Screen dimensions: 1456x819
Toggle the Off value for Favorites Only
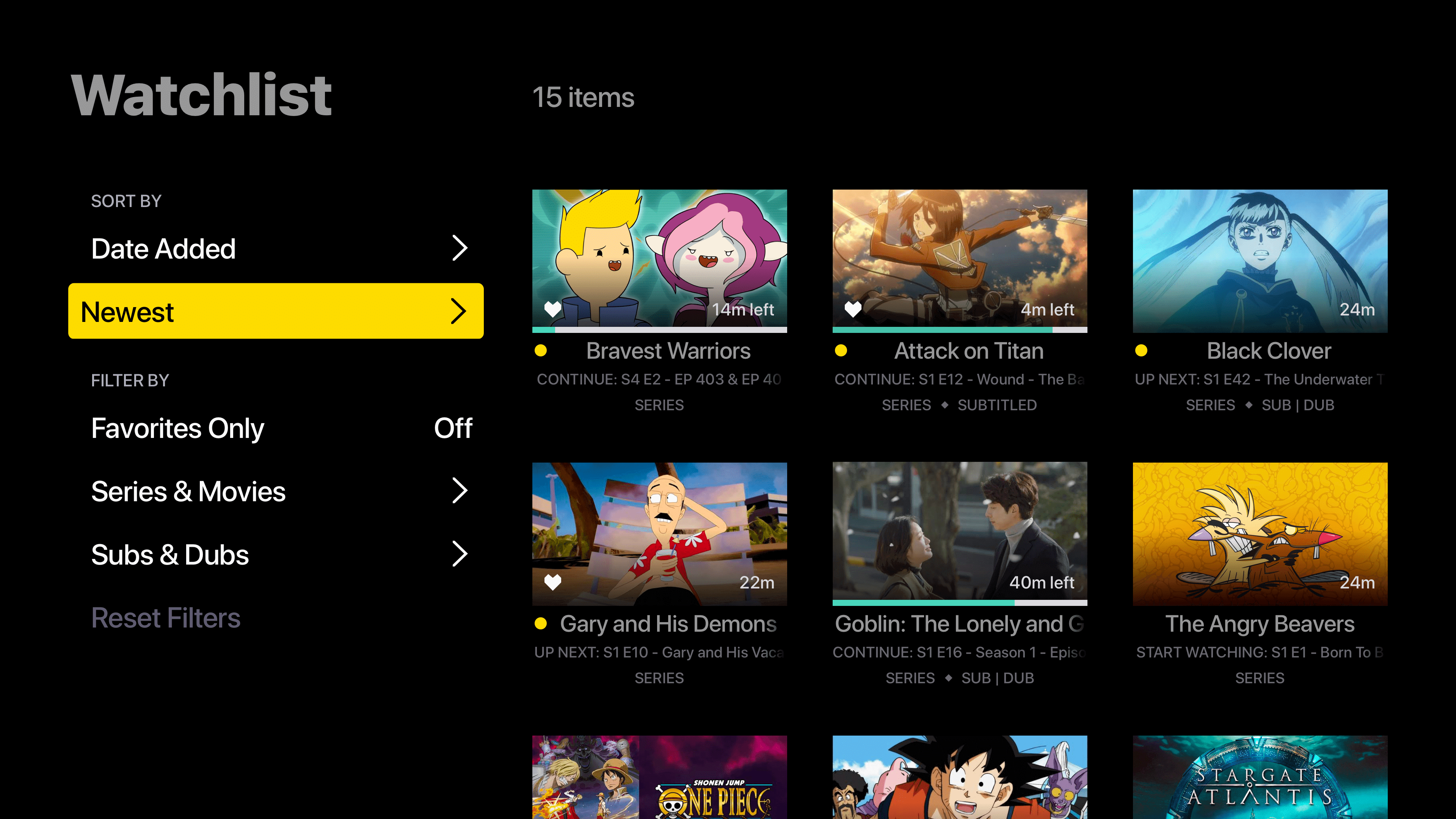point(453,428)
